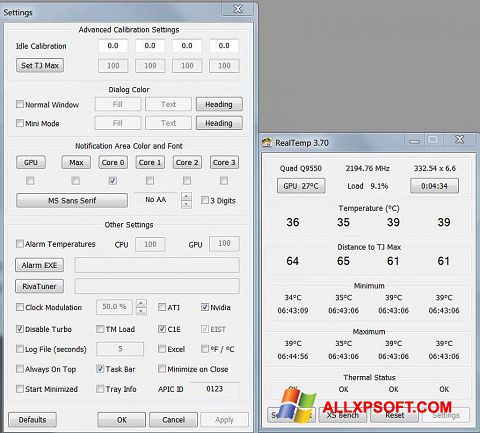Screen dimensions: 480x433
Task: Check the Normal Window checkbox
Action: tap(20, 104)
